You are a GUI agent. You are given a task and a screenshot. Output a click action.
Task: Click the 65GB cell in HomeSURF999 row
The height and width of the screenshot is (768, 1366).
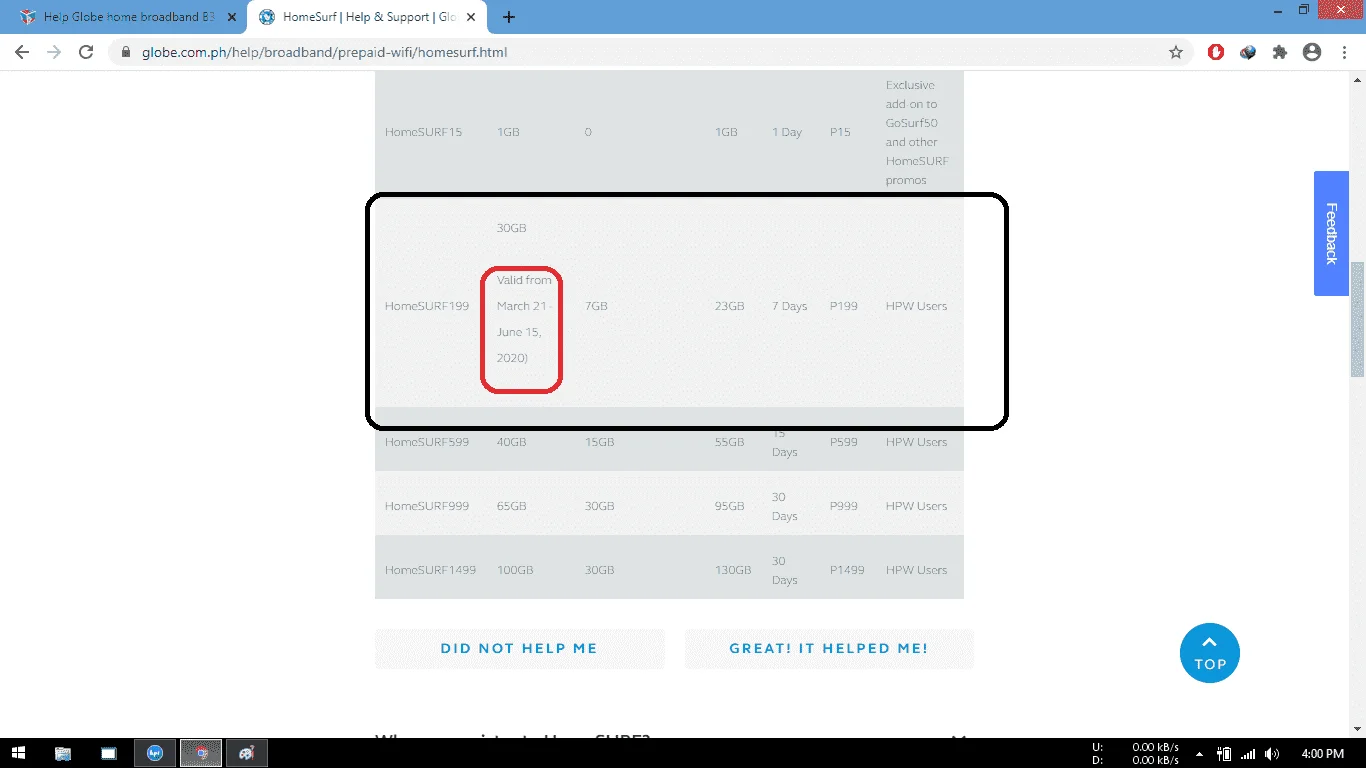click(511, 506)
